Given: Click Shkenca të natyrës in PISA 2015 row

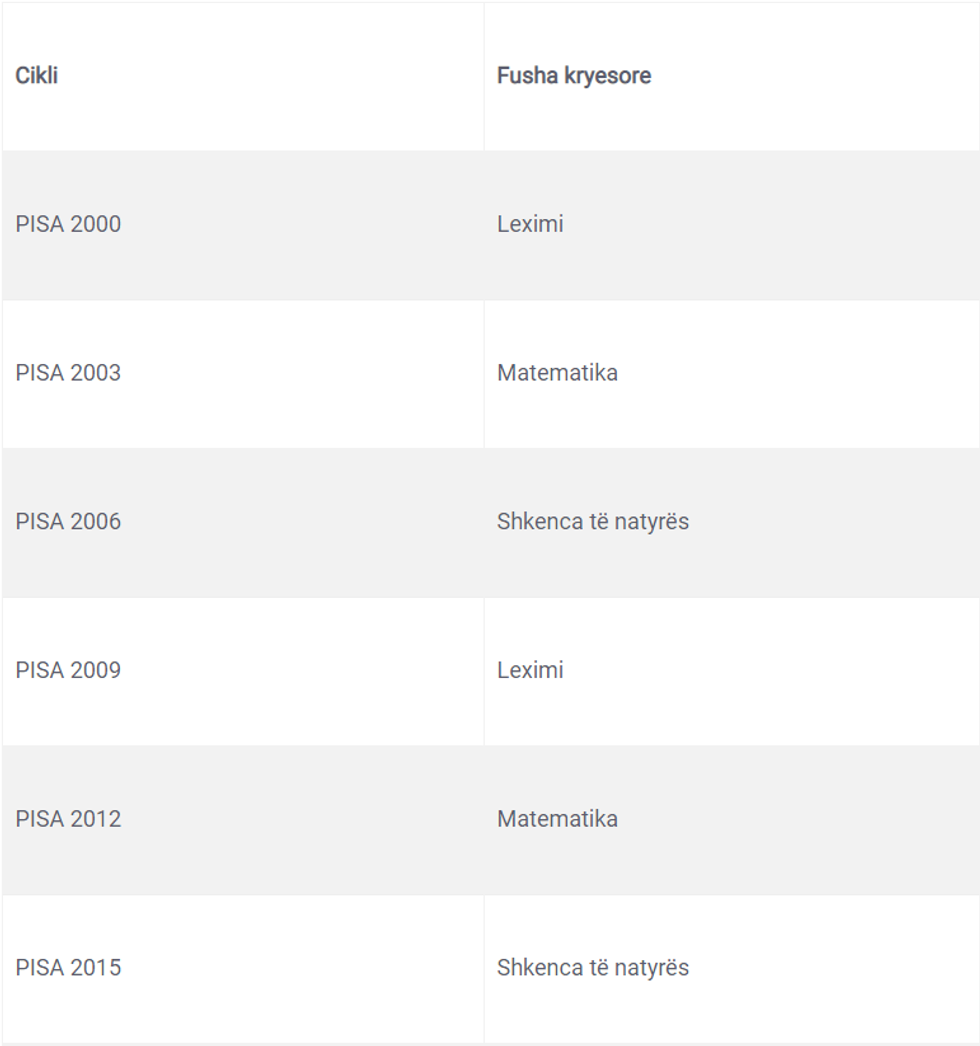Looking at the screenshot, I should (x=593, y=968).
